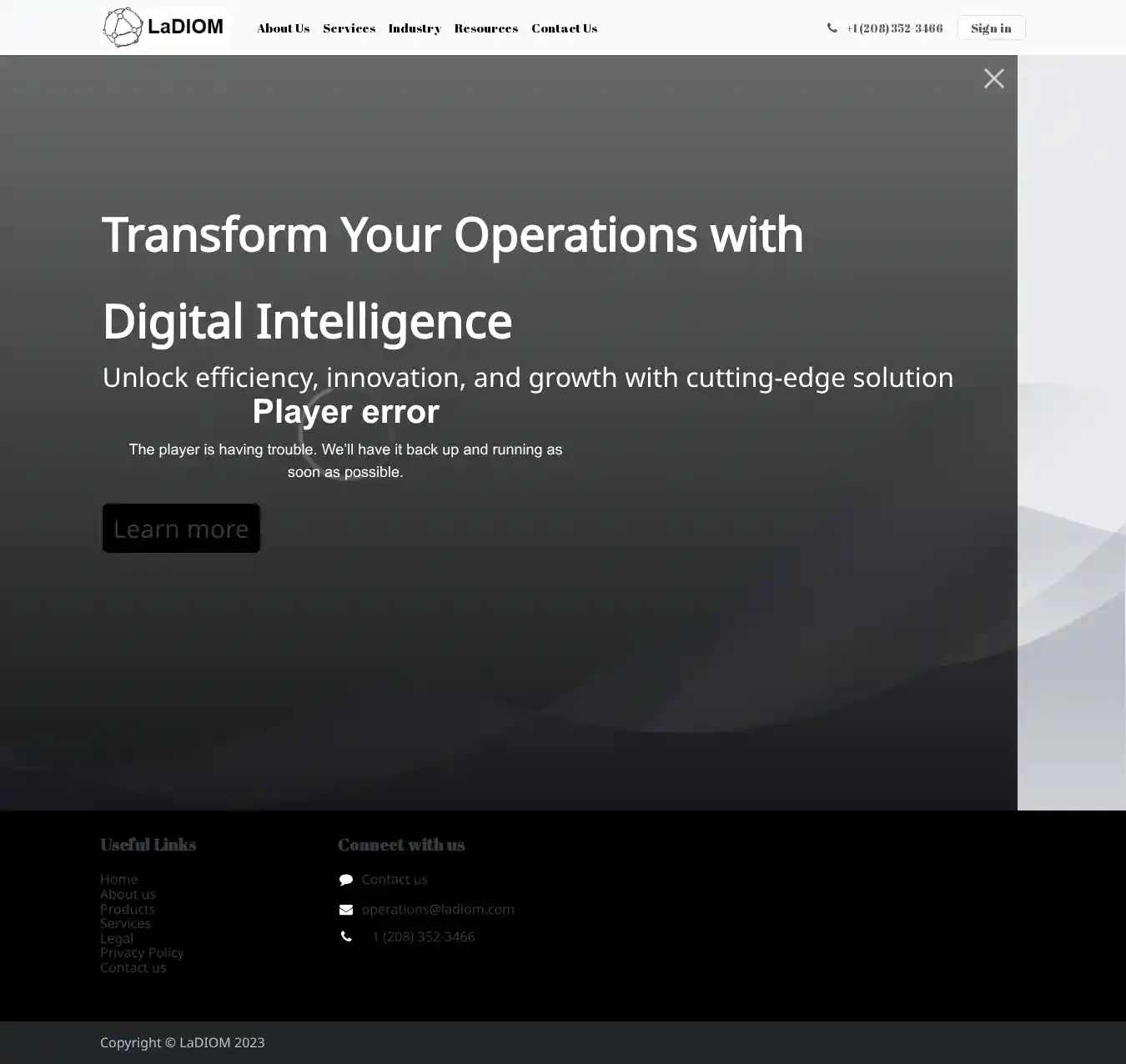Click the chat bubble icon in footer
The image size is (1126, 1064).
[346, 880]
